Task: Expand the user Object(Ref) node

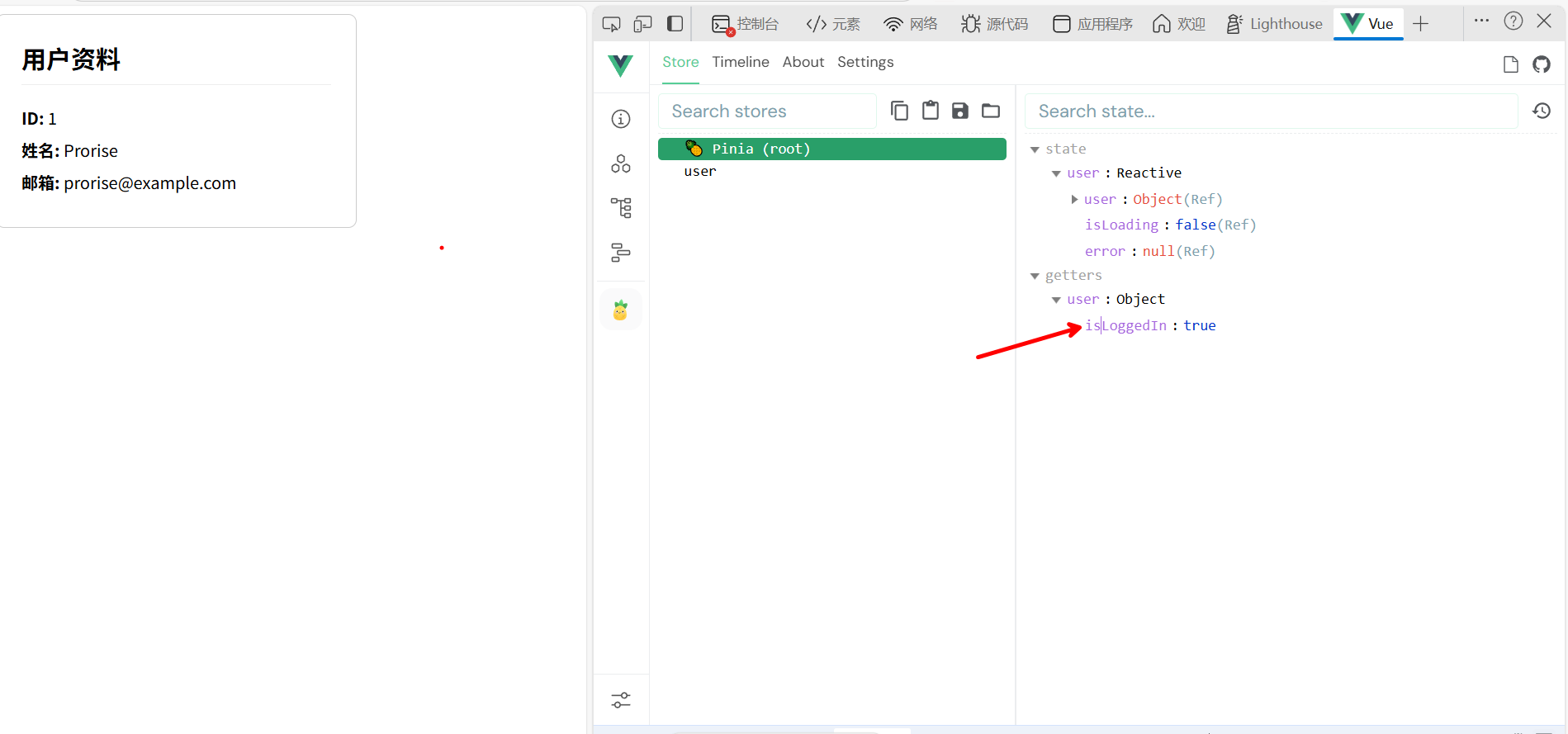Action: pyautogui.click(x=1074, y=199)
